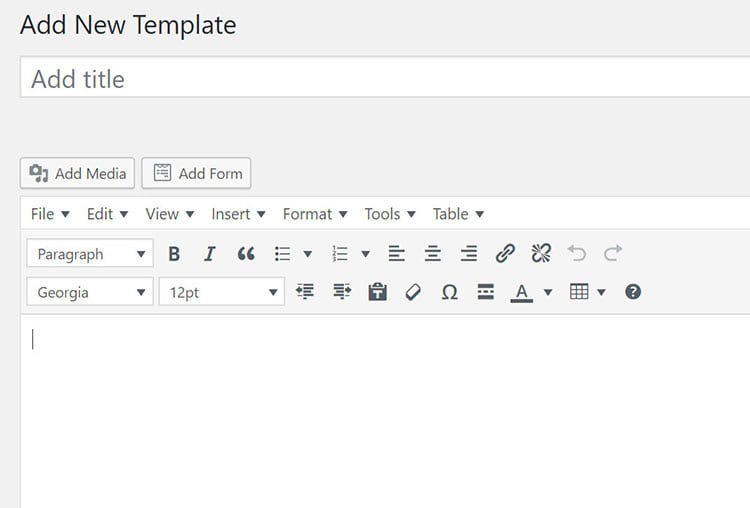The height and width of the screenshot is (508, 750).
Task: Toggle paste as text
Action: point(377,291)
